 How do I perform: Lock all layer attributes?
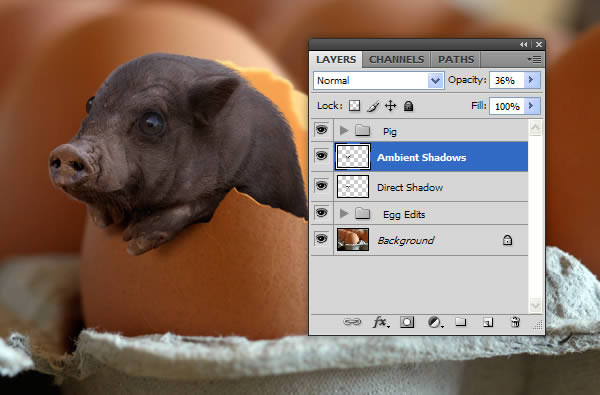pos(408,106)
